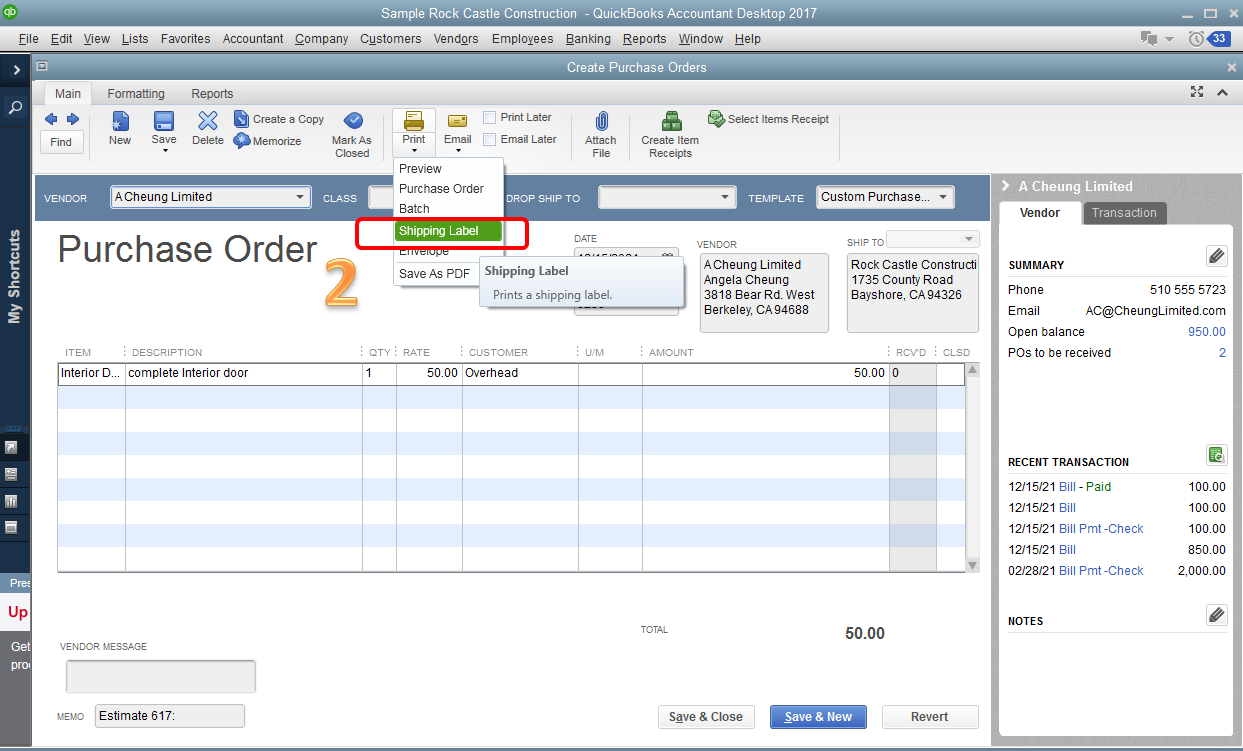The height and width of the screenshot is (751, 1243).
Task: Edit vendor summary with the pencil icon
Action: (x=1216, y=256)
